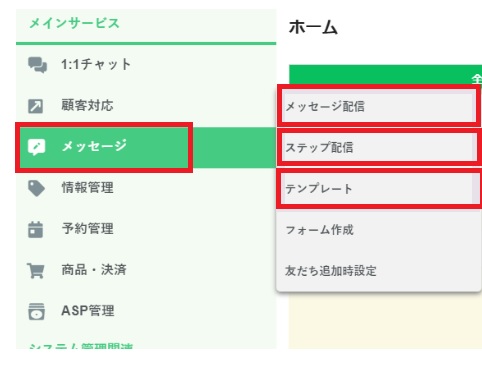This screenshot has height=382, width=482.
Task: Click the メッセージ pencil bubble icon
Action: click(36, 147)
